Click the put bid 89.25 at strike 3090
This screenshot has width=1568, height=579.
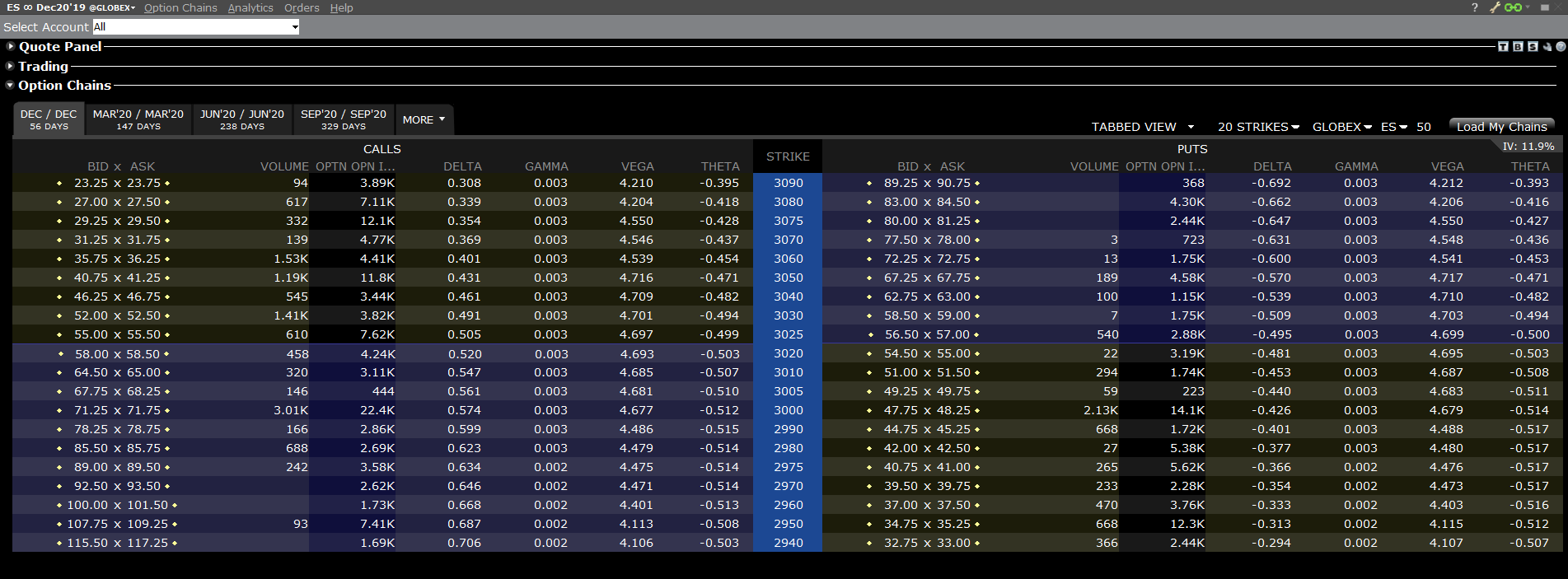click(901, 183)
